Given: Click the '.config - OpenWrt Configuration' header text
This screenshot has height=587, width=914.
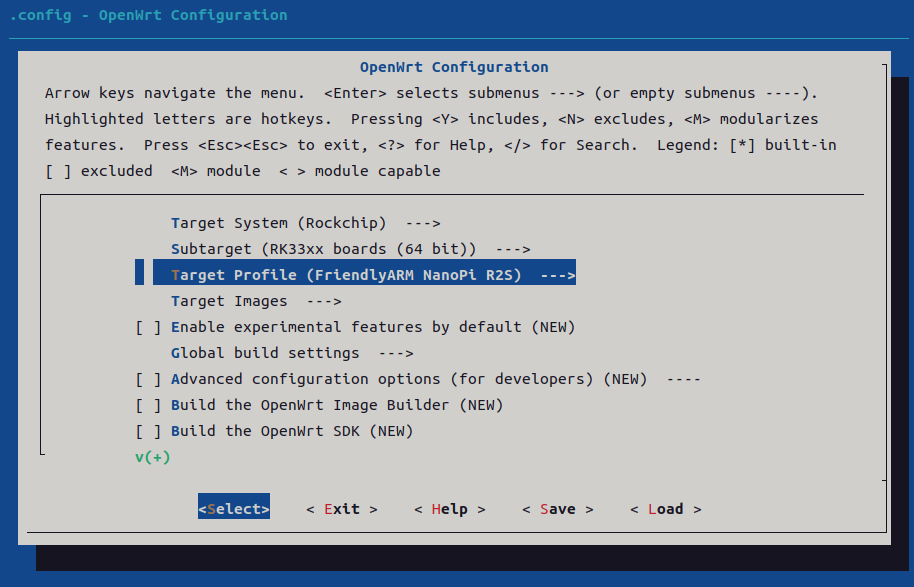Looking at the screenshot, I should pos(149,15).
